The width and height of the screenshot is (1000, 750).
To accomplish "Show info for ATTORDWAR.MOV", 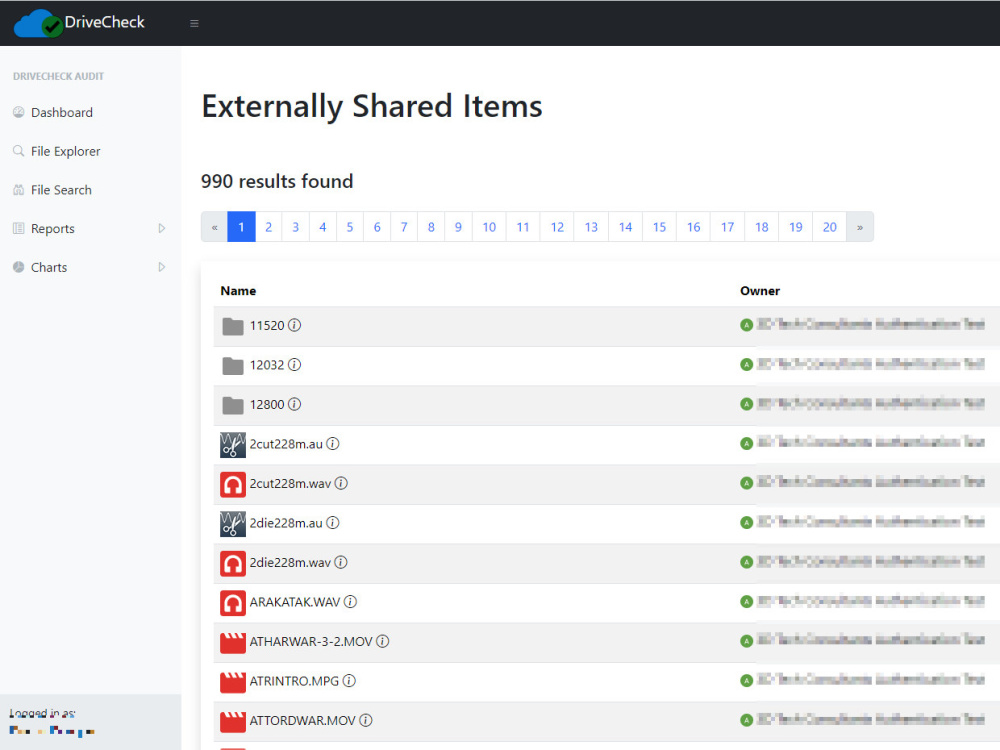I will point(365,721).
